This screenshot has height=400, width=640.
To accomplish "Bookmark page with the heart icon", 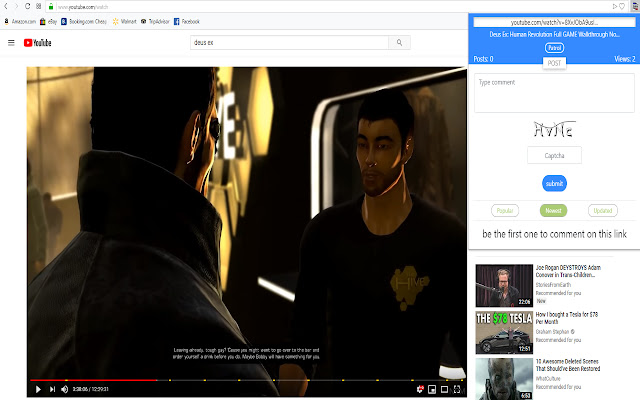I will [622, 7].
